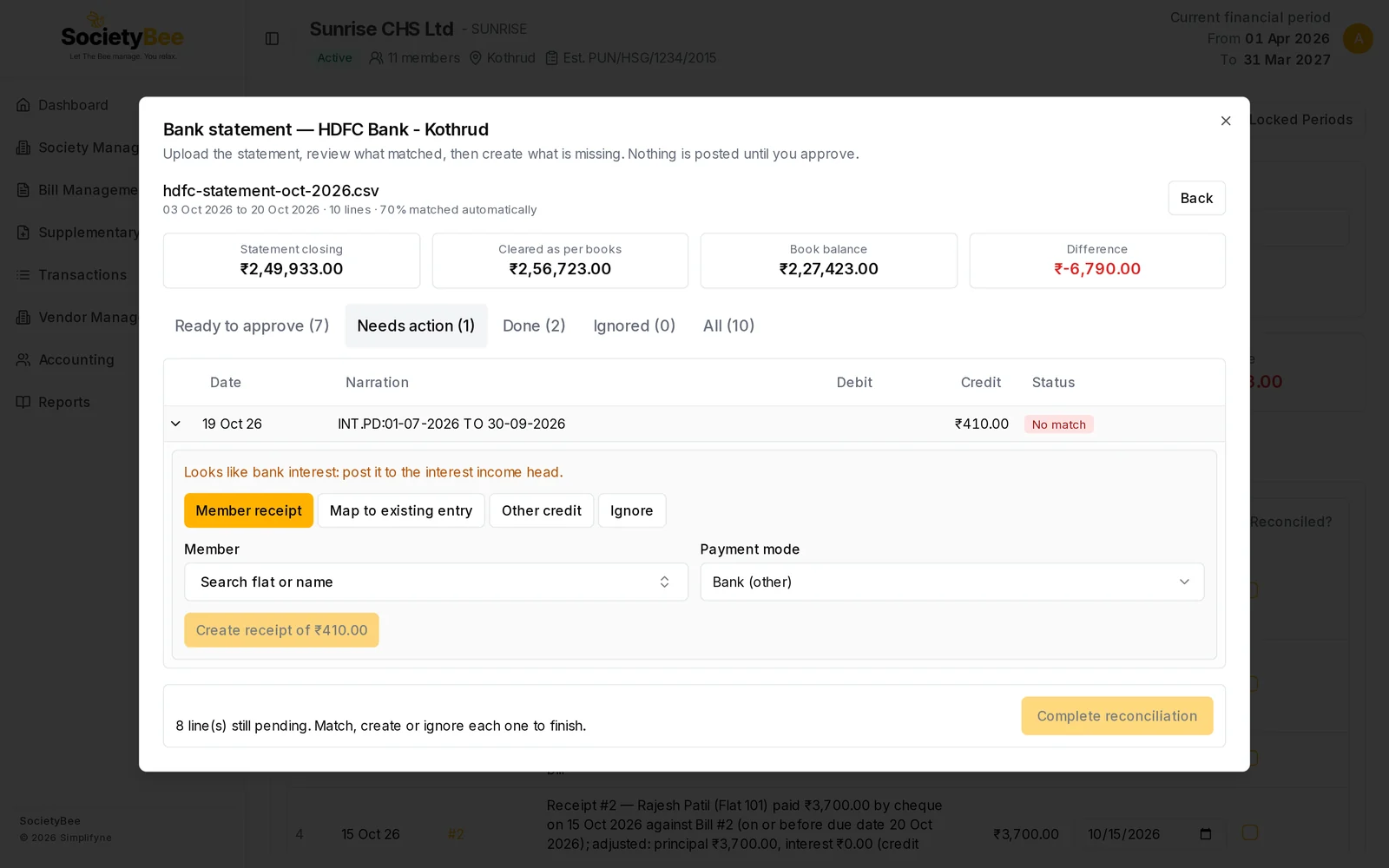Open the #2 receipt link in background table
Image resolution: width=1389 pixels, height=868 pixels.
click(x=456, y=834)
